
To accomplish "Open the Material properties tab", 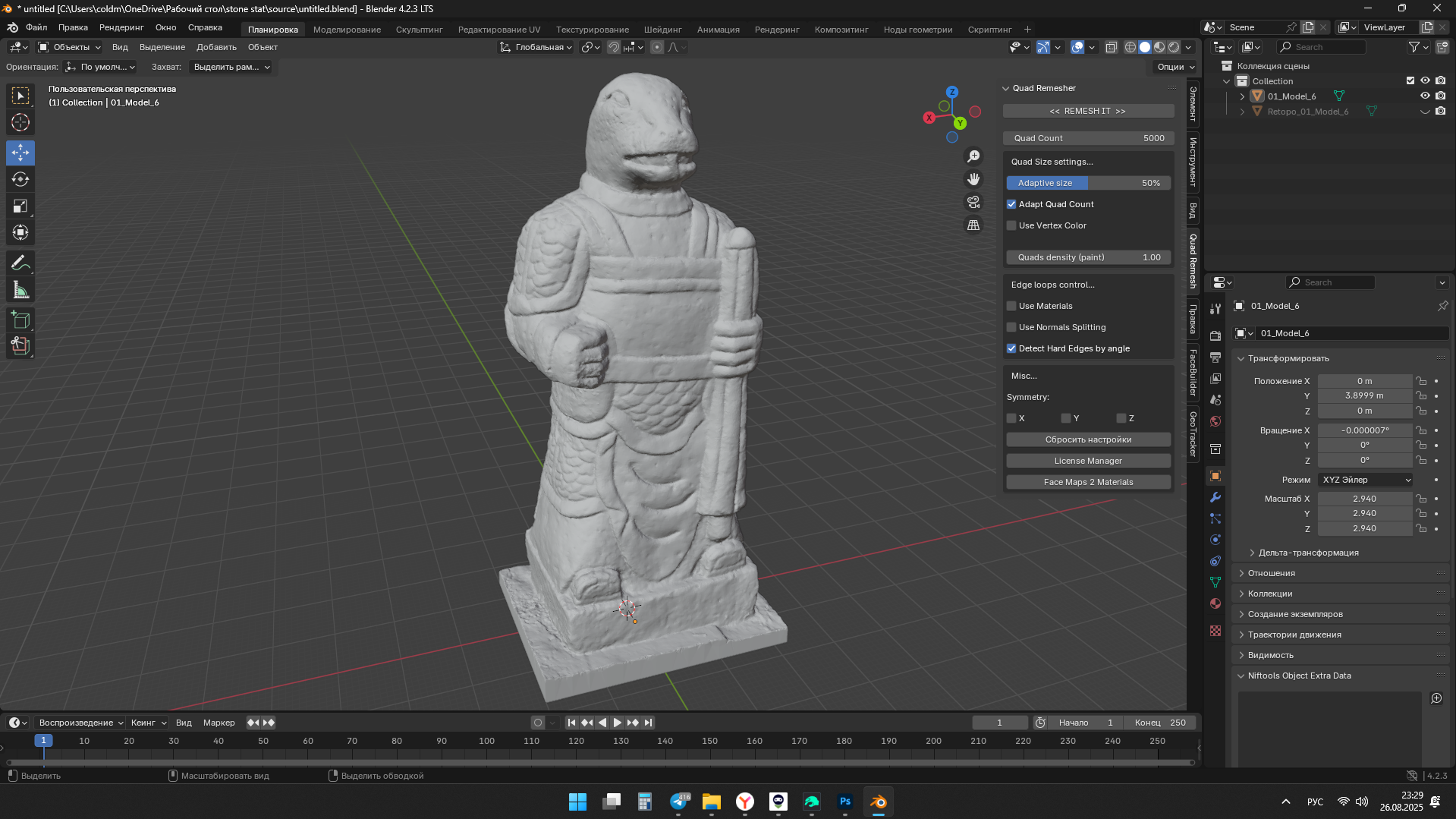I will click(1215, 603).
